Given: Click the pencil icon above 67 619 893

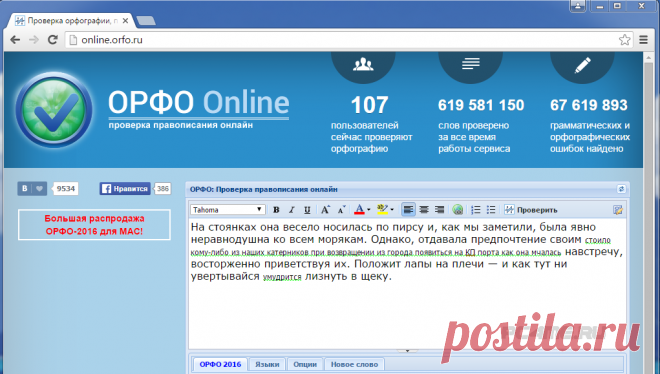Looking at the screenshot, I should pyautogui.click(x=583, y=65).
